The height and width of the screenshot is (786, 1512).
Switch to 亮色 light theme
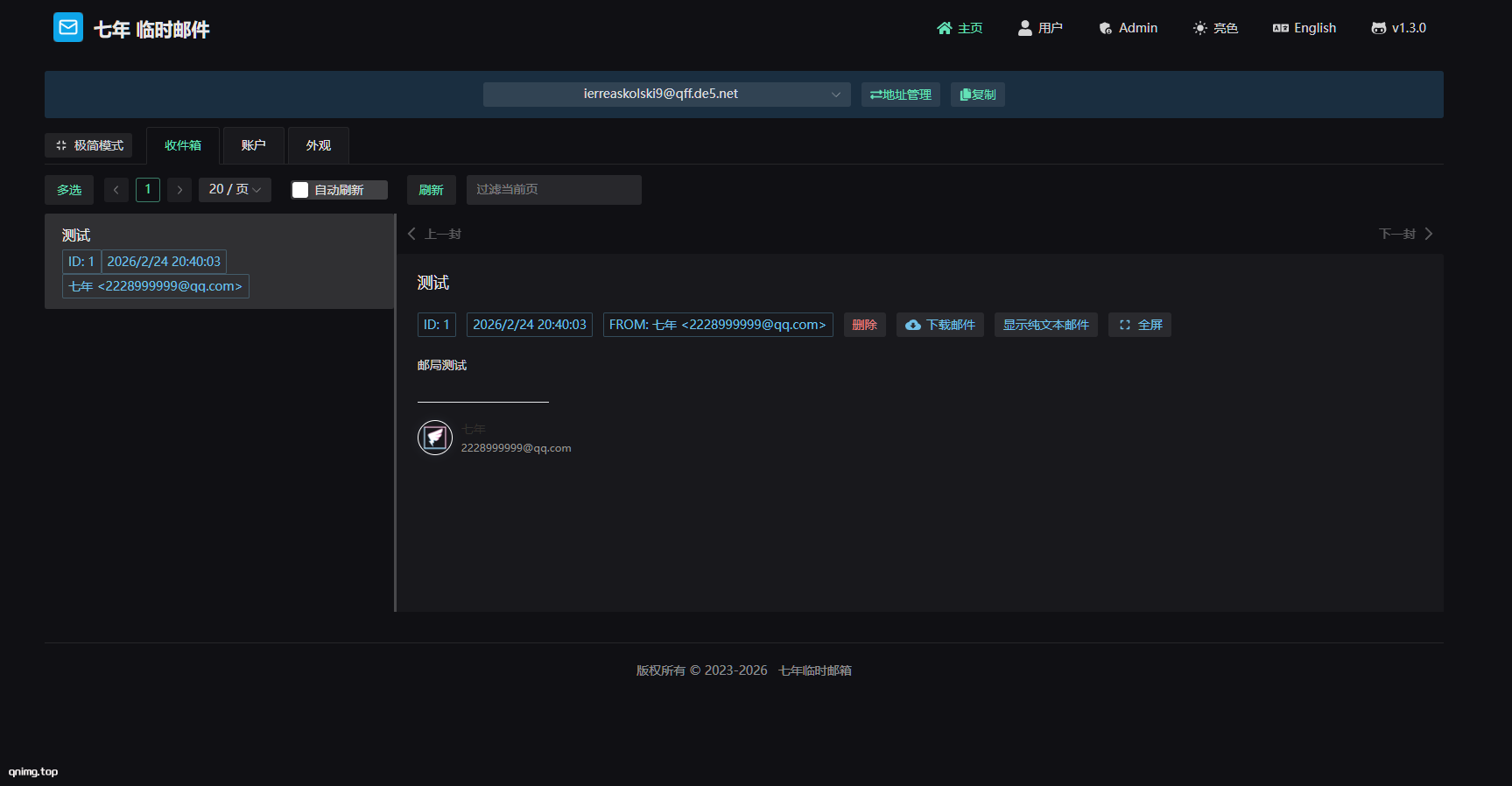1215,28
